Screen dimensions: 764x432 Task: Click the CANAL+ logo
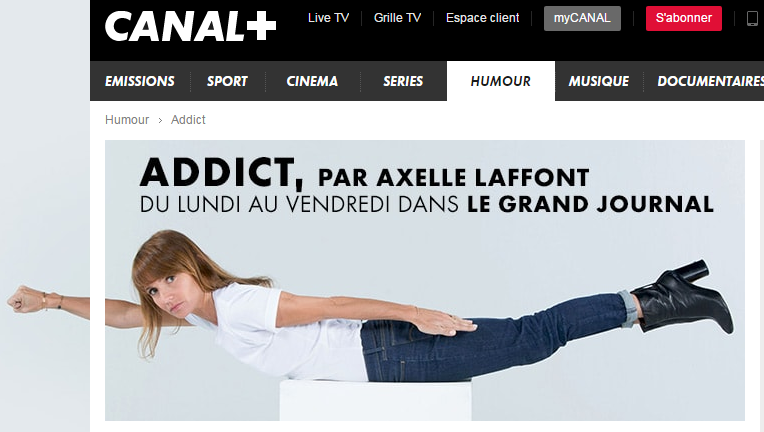(x=191, y=26)
